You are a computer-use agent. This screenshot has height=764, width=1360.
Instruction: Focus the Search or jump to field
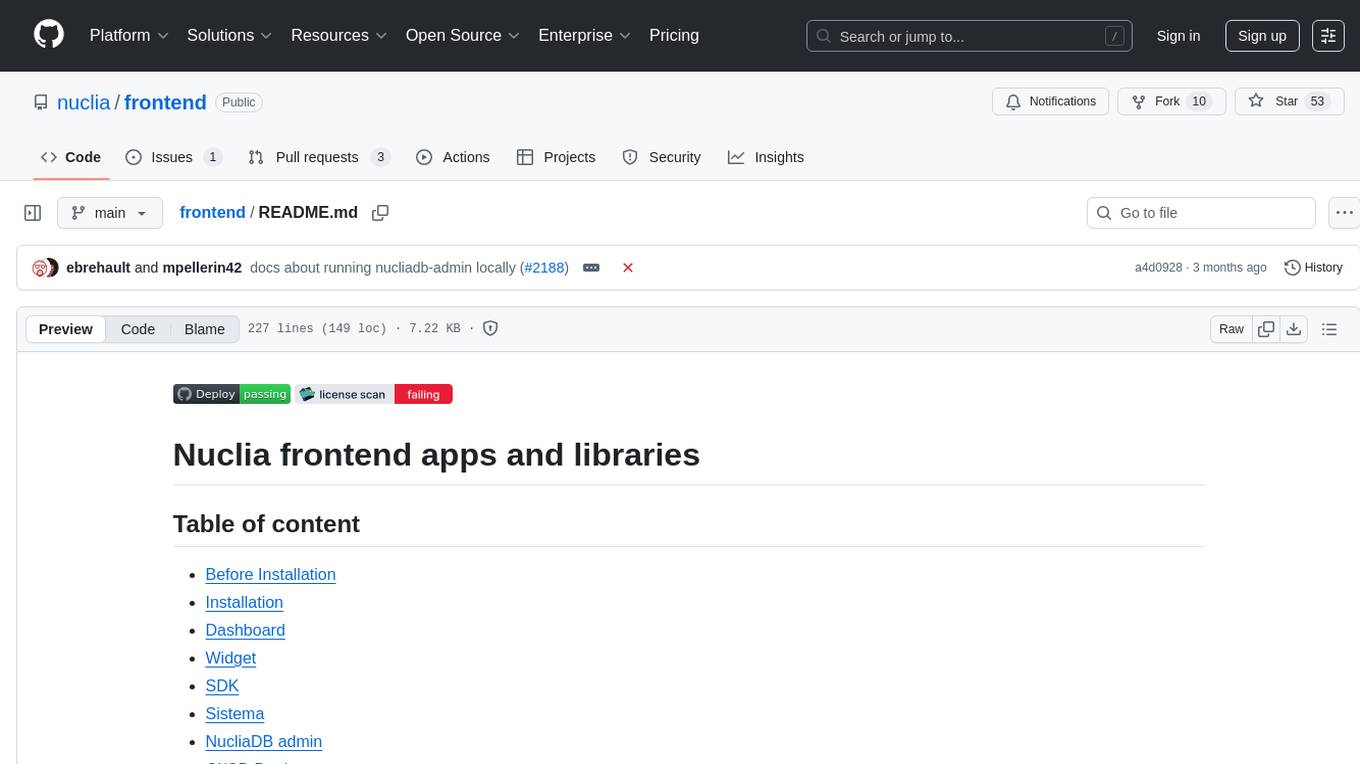pyautogui.click(x=969, y=36)
